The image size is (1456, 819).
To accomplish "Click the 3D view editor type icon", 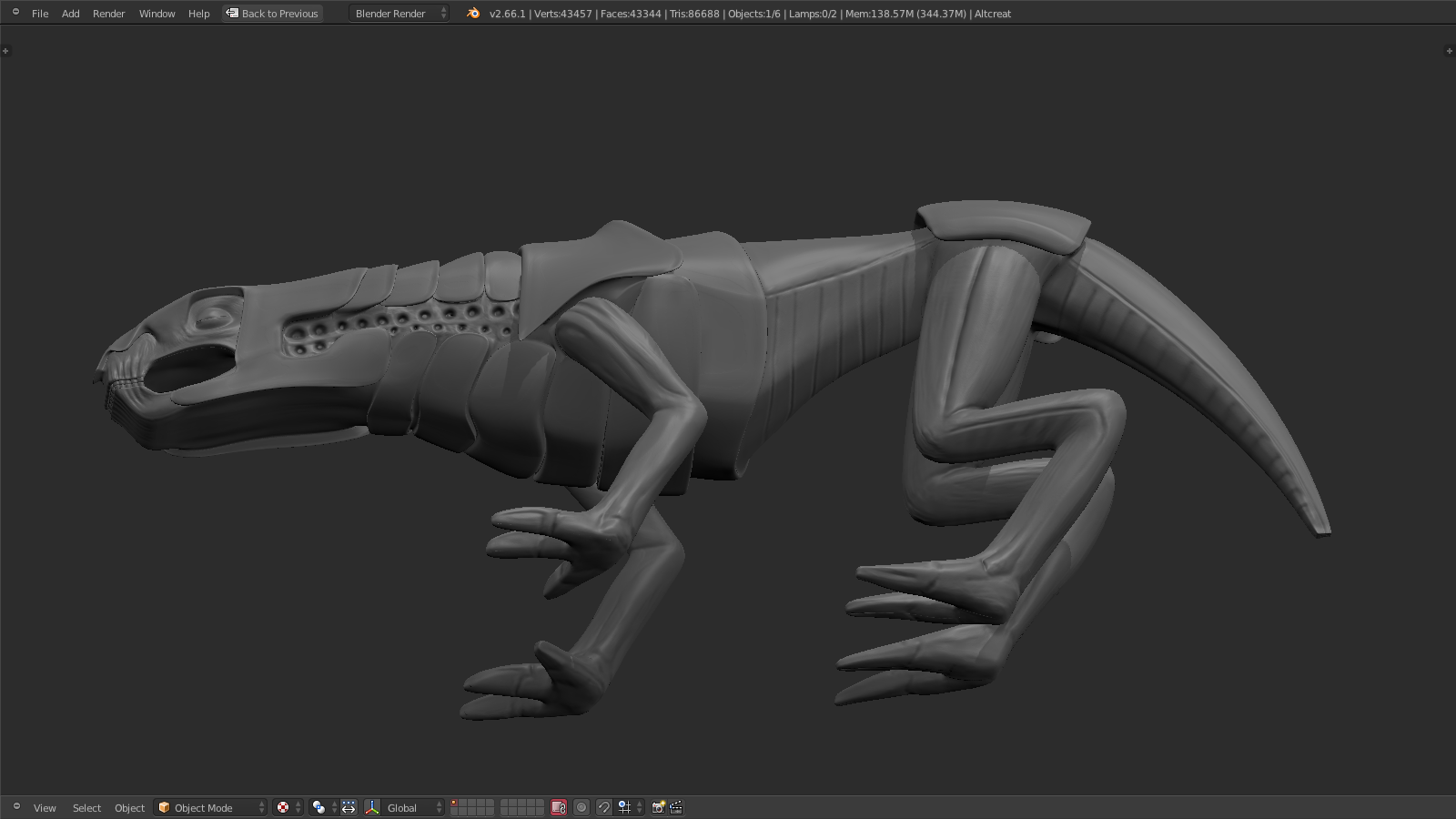I will coord(15,807).
